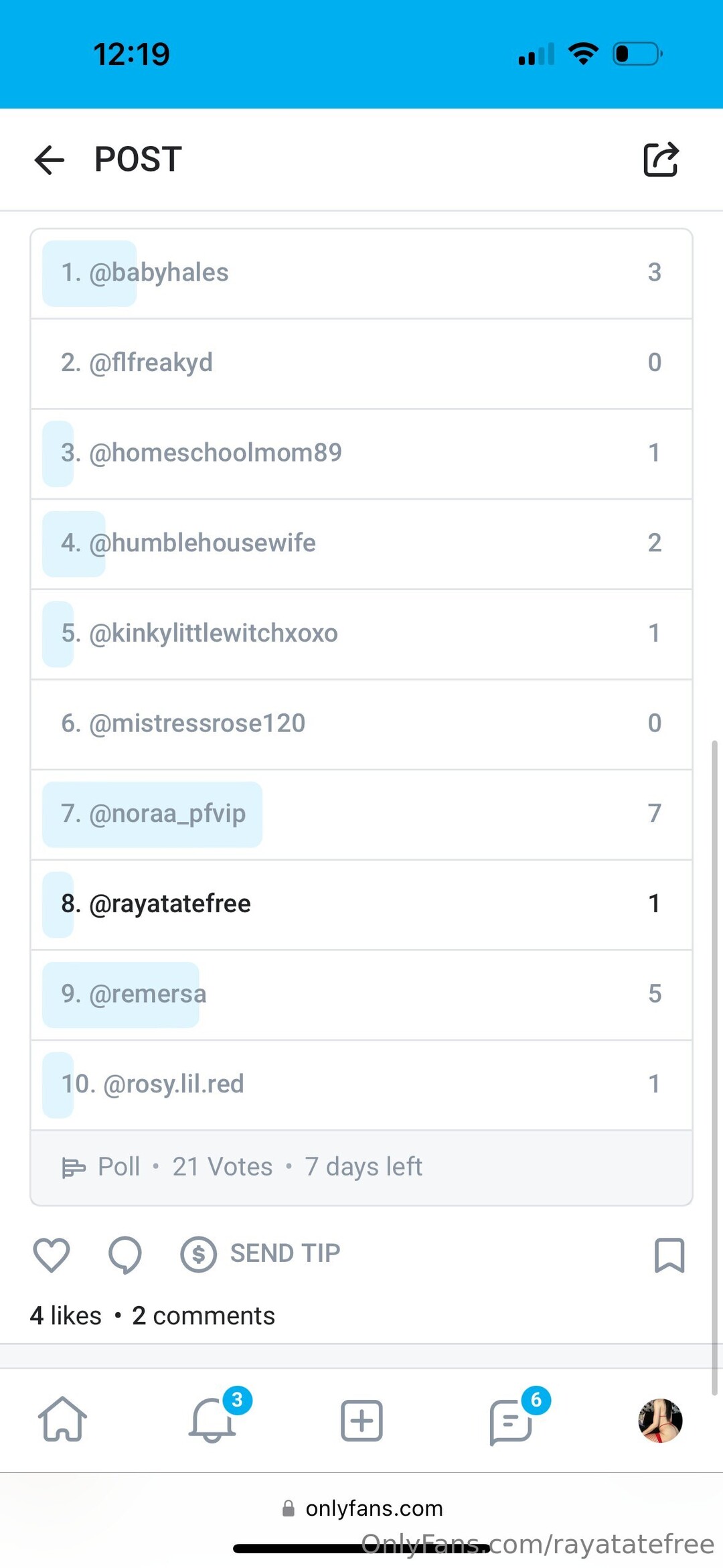Image resolution: width=723 pixels, height=1568 pixels.
Task: Select poll option @remersa
Action: [361, 995]
